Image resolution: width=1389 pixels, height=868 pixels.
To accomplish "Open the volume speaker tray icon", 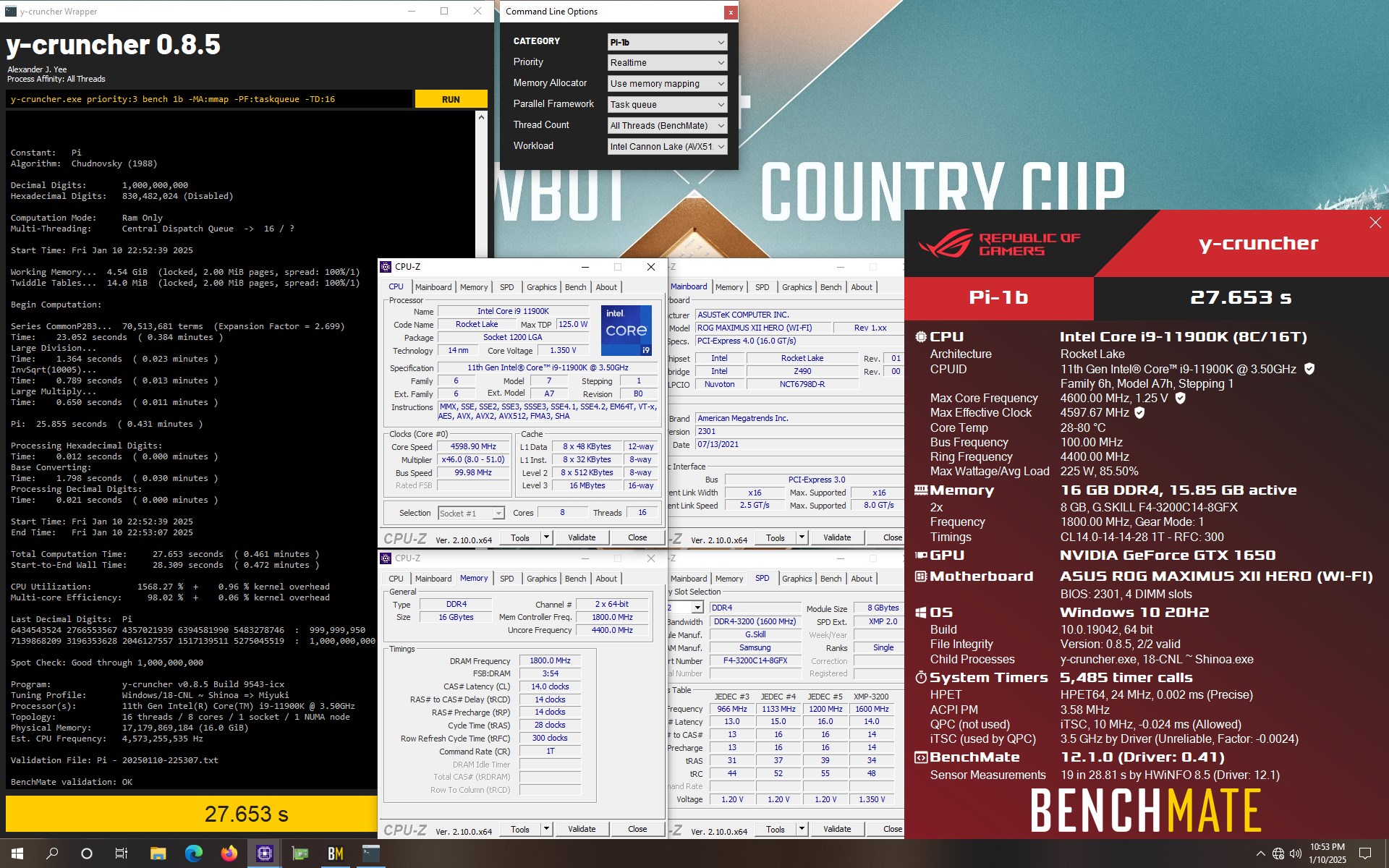I will click(x=1296, y=854).
